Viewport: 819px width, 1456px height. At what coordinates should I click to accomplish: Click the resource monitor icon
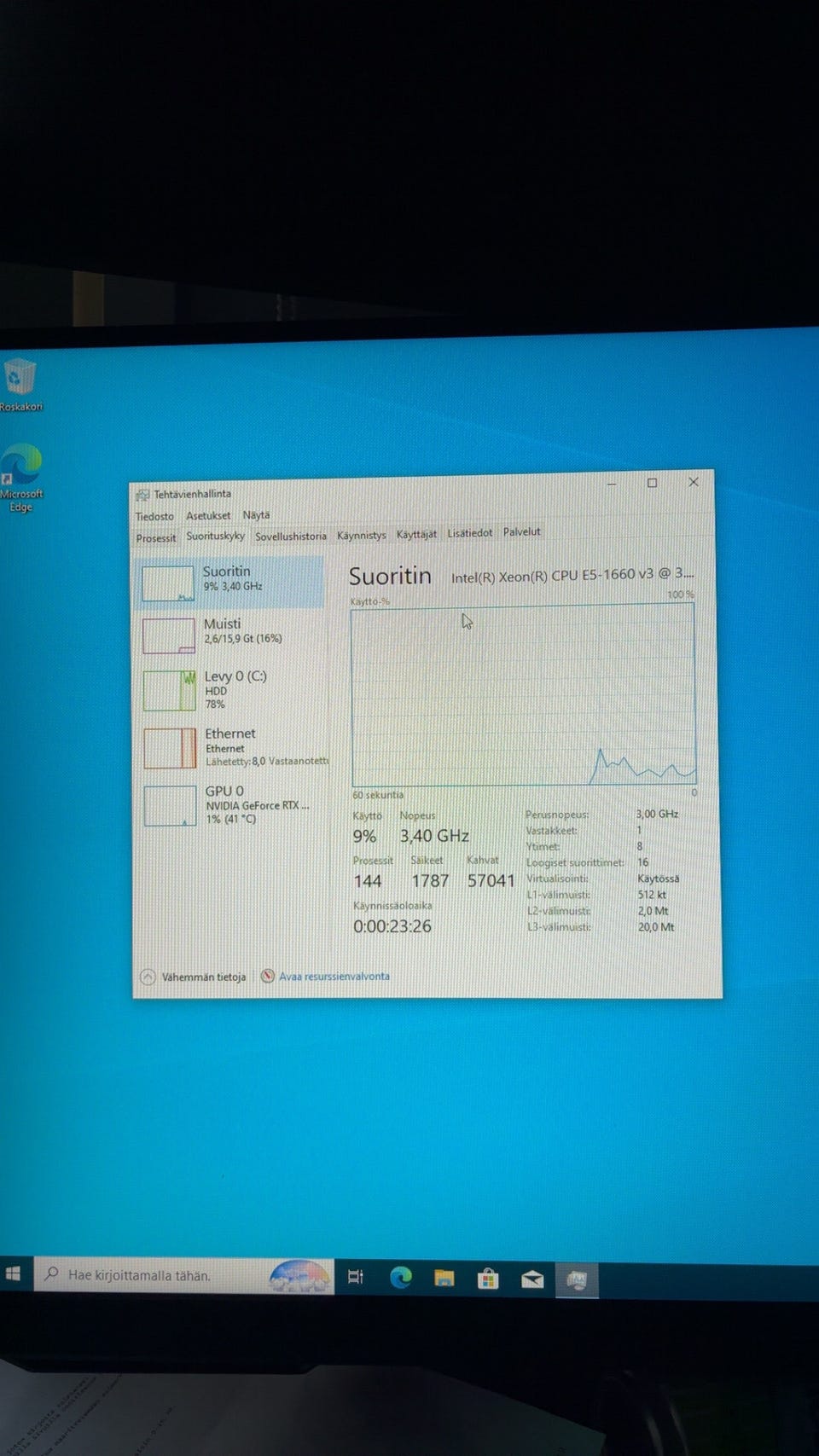click(x=268, y=976)
